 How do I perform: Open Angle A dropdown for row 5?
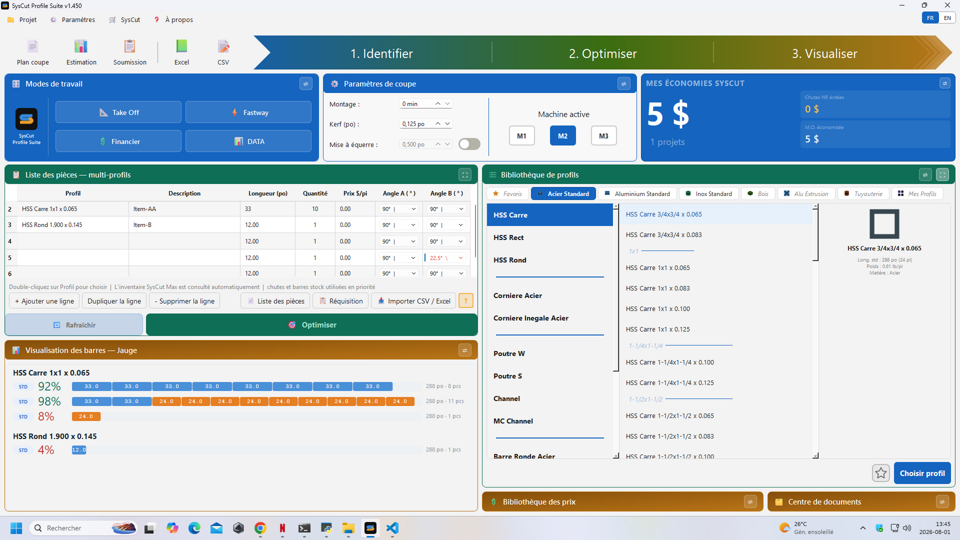(x=399, y=258)
